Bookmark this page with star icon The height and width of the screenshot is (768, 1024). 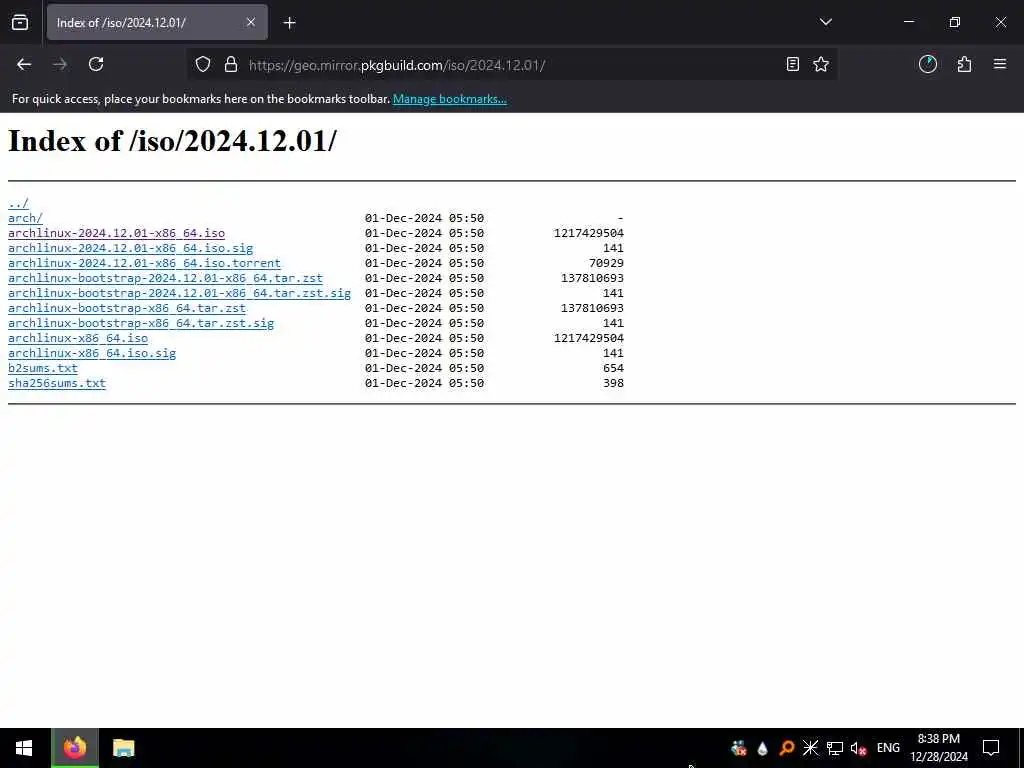tap(821, 64)
